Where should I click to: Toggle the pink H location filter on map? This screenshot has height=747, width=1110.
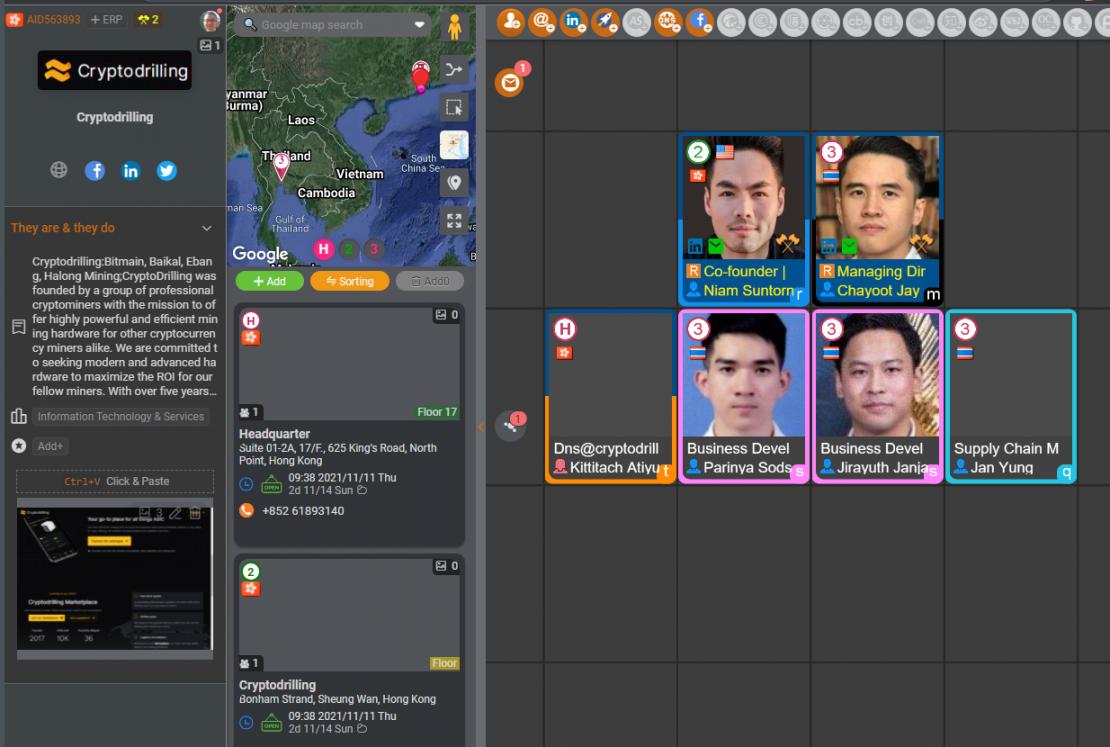(323, 250)
